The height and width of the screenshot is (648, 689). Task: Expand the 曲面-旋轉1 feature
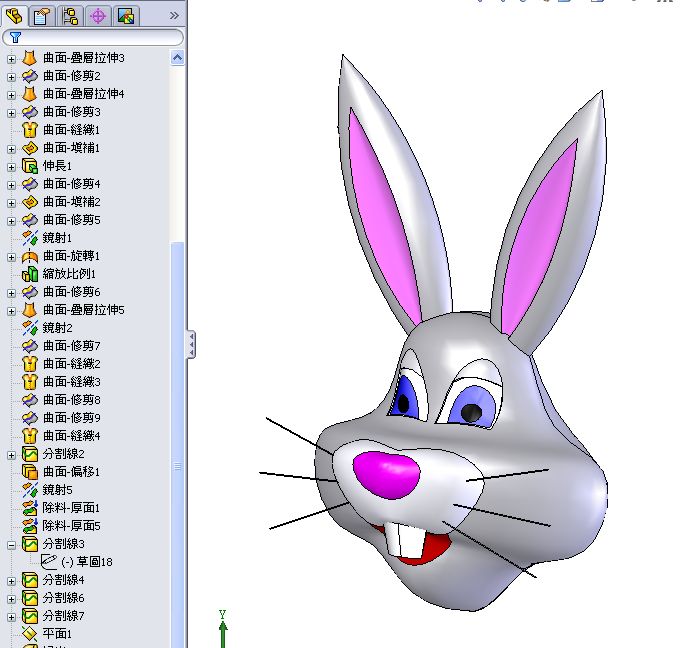tap(11, 257)
